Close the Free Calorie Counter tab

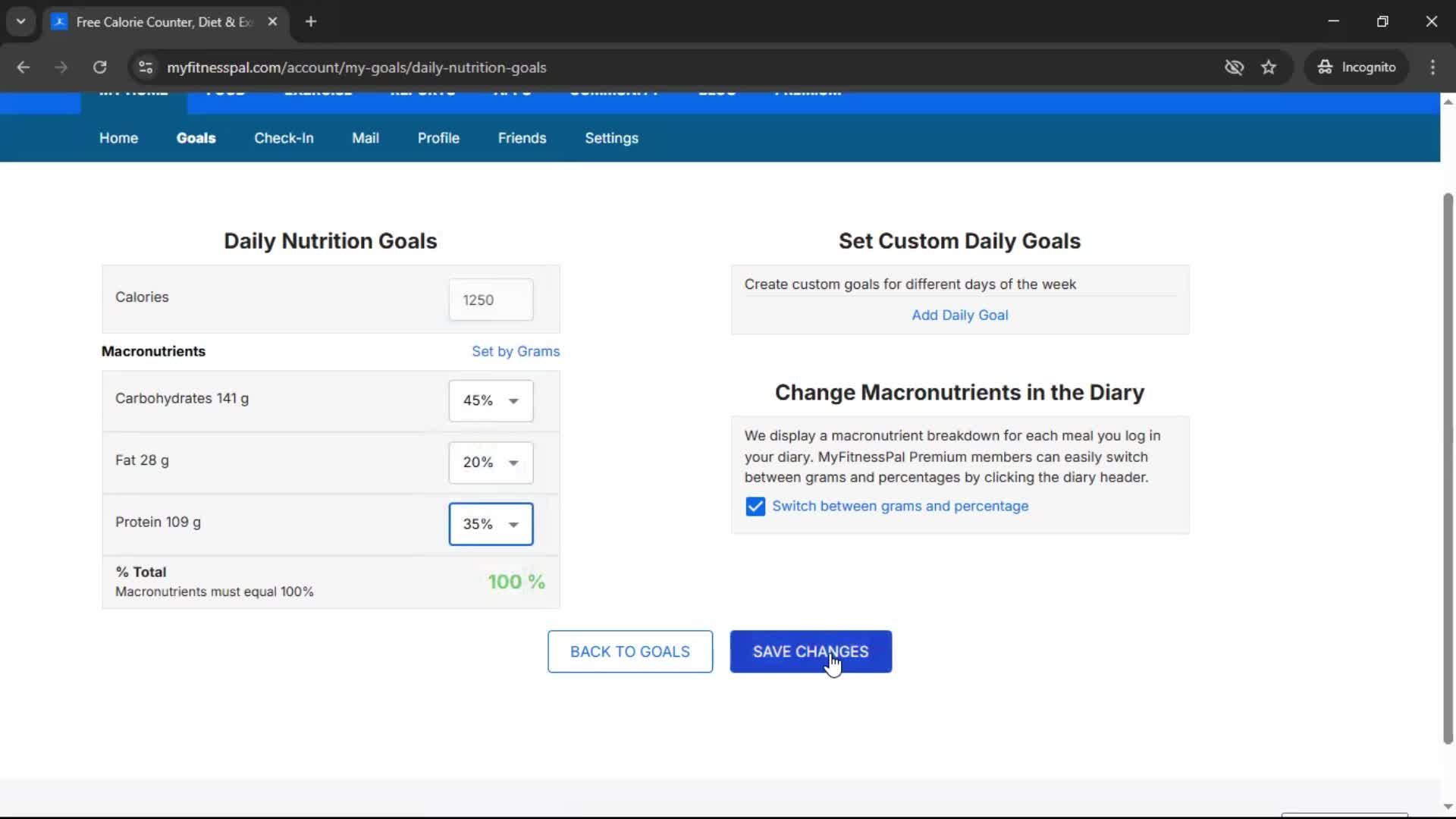click(272, 21)
